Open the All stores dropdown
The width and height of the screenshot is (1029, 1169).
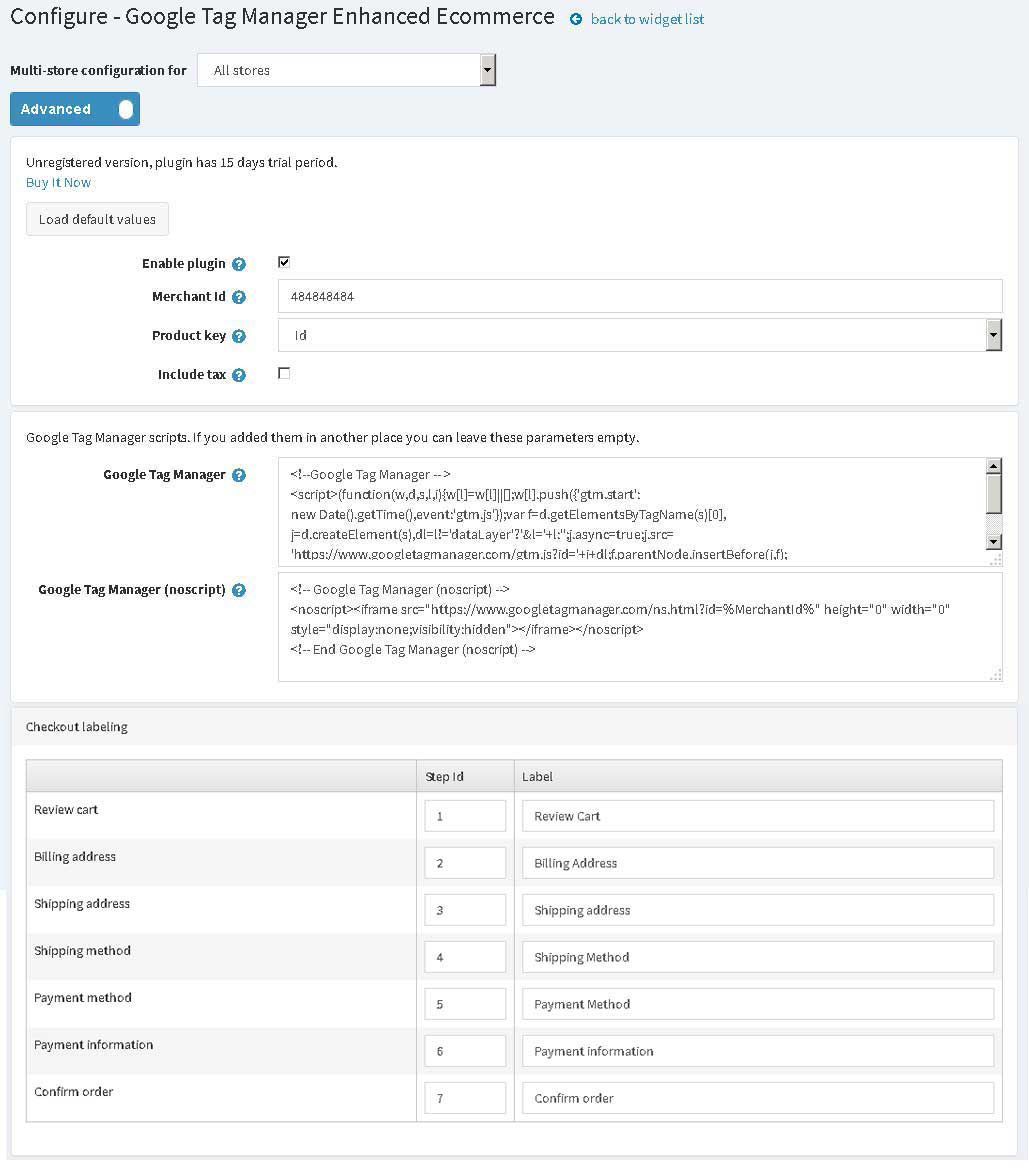(x=347, y=70)
